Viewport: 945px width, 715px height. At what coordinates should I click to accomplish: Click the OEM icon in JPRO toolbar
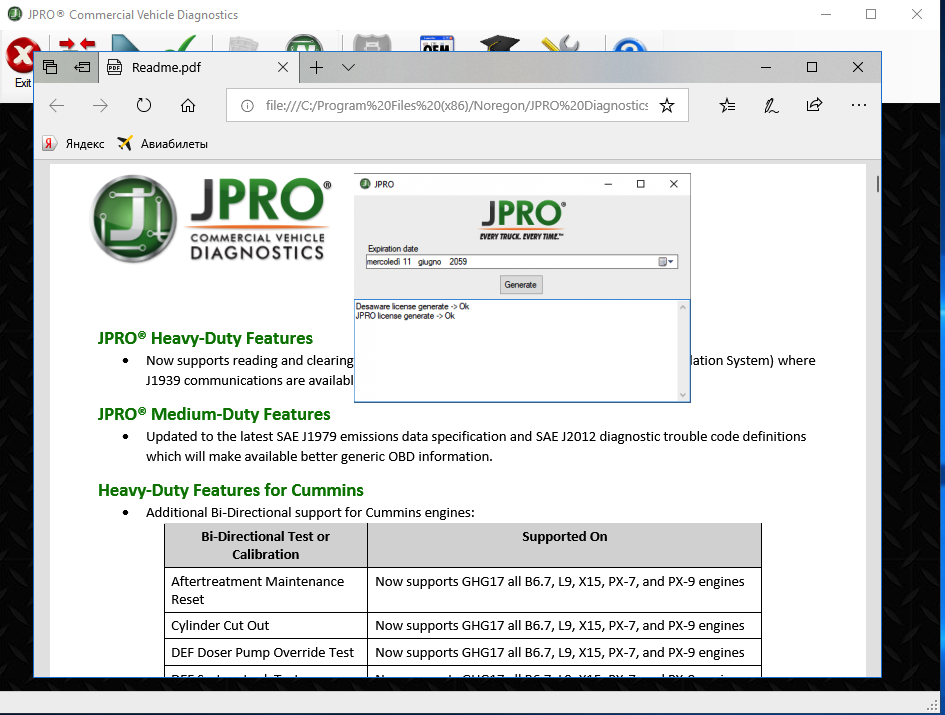tap(437, 43)
